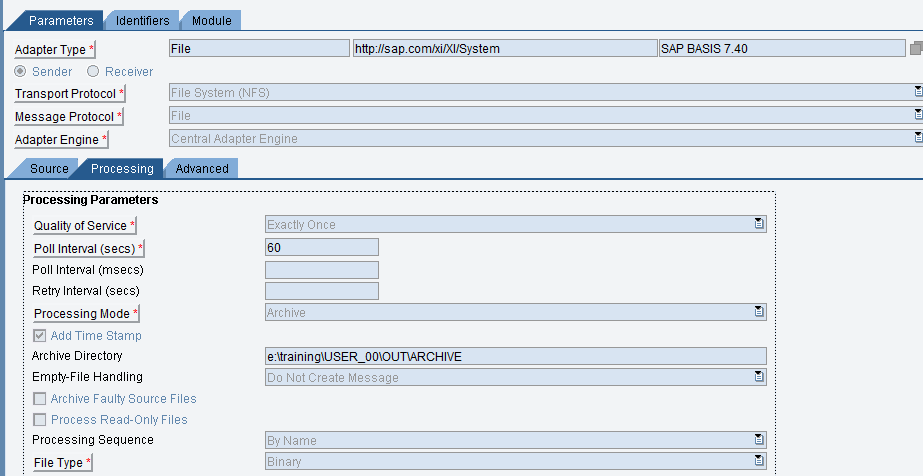The image size is (923, 476).
Task: Click the Processing Mode label button
Action: pyautogui.click(x=86, y=314)
